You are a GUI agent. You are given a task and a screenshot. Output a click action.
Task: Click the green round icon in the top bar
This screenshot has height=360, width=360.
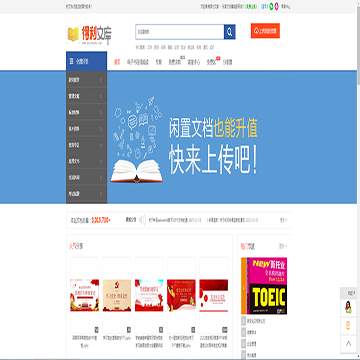tap(271, 6)
